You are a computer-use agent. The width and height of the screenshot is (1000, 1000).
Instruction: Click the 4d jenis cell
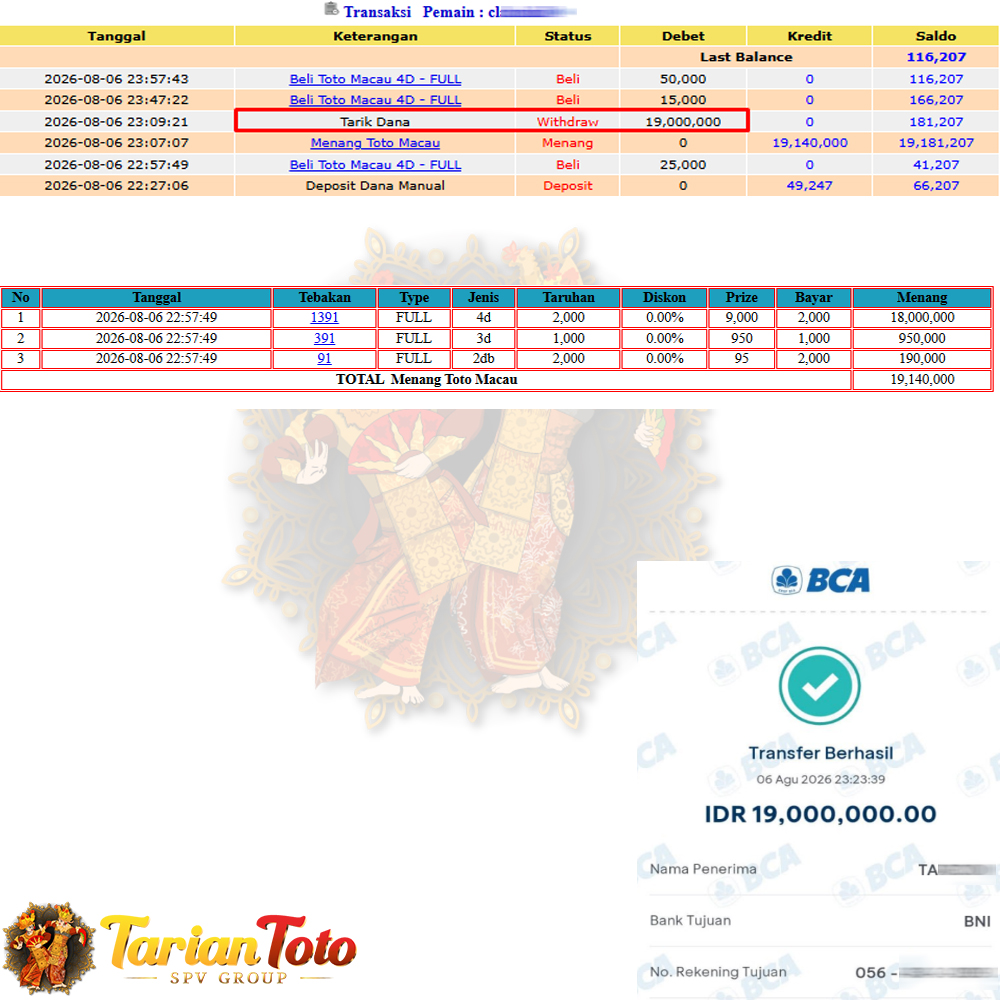pyautogui.click(x=483, y=318)
